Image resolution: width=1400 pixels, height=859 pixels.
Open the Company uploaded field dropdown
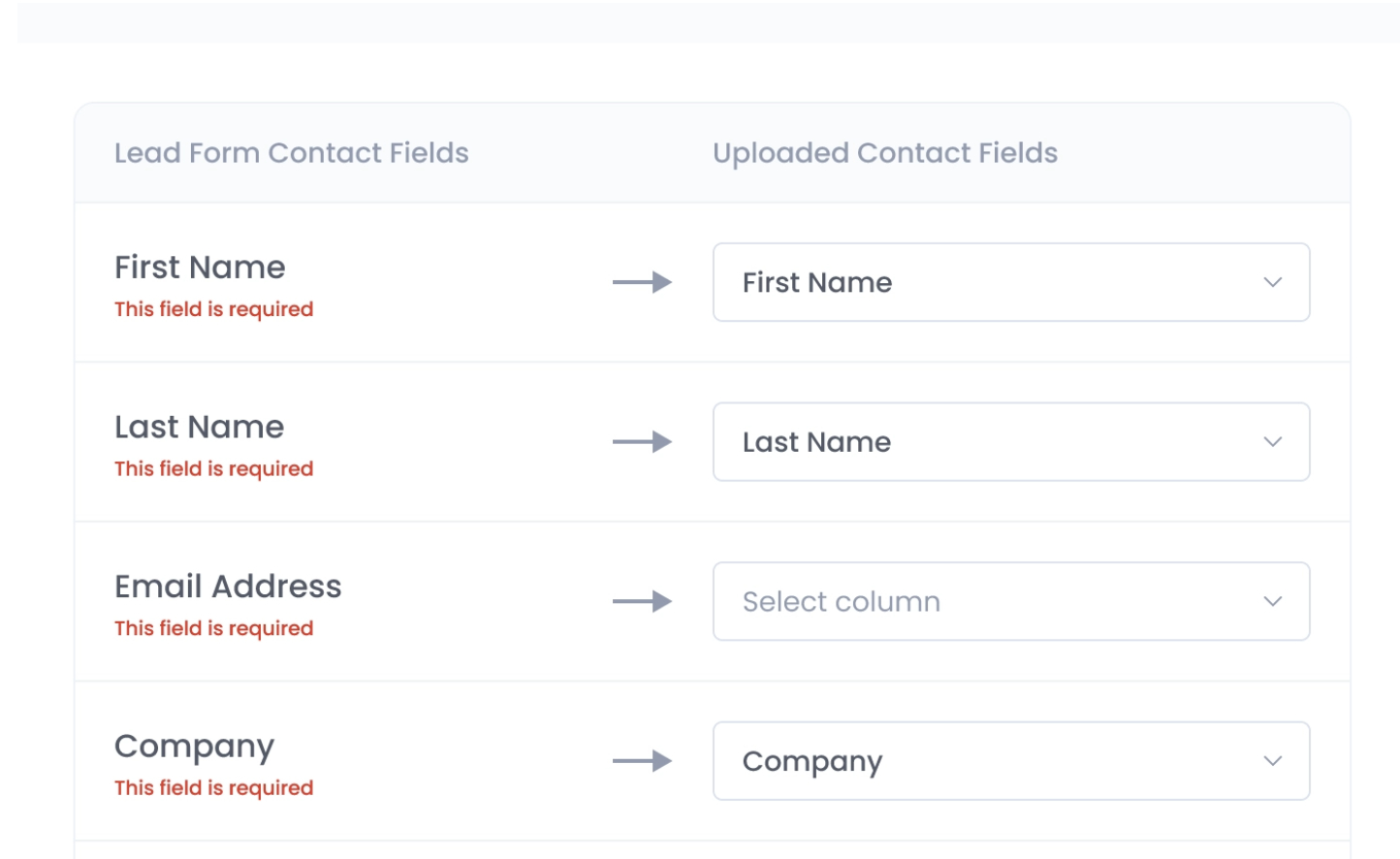point(1011,761)
